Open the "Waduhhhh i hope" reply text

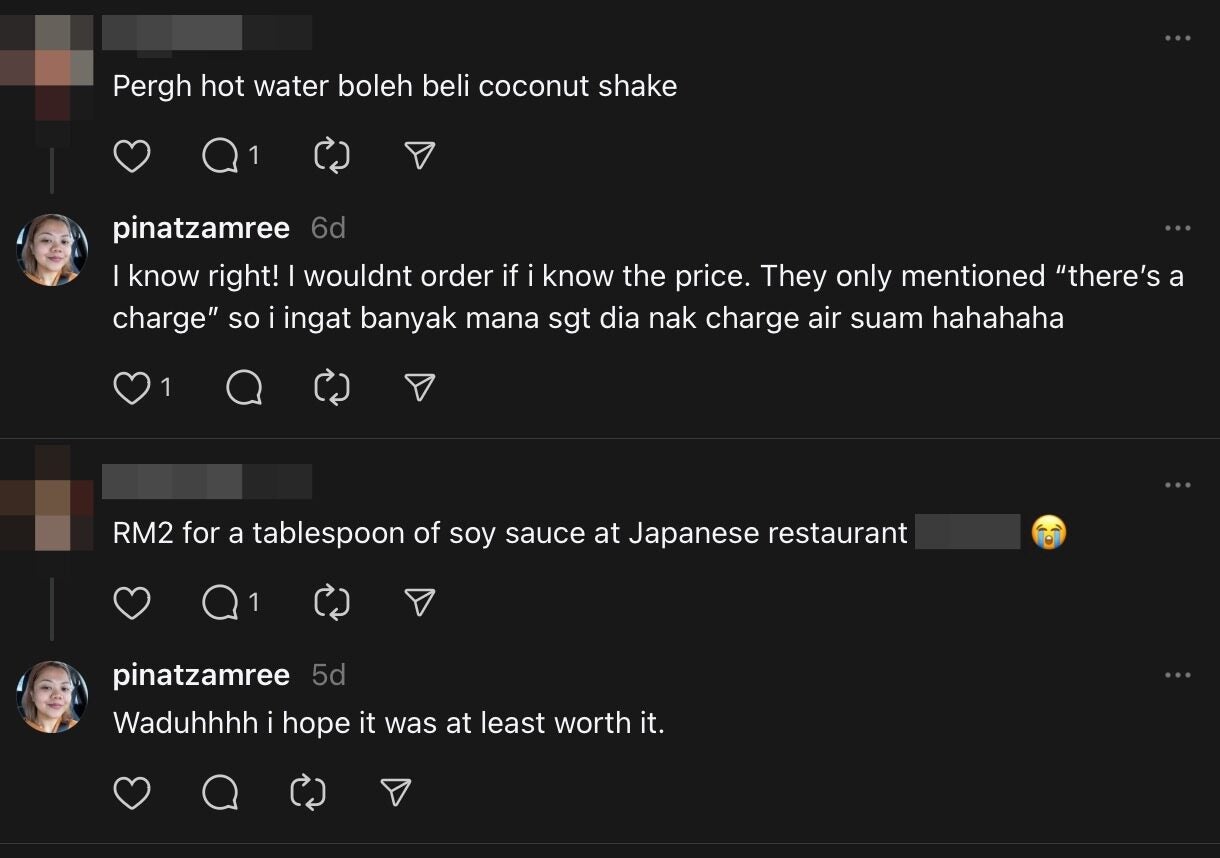coord(388,723)
